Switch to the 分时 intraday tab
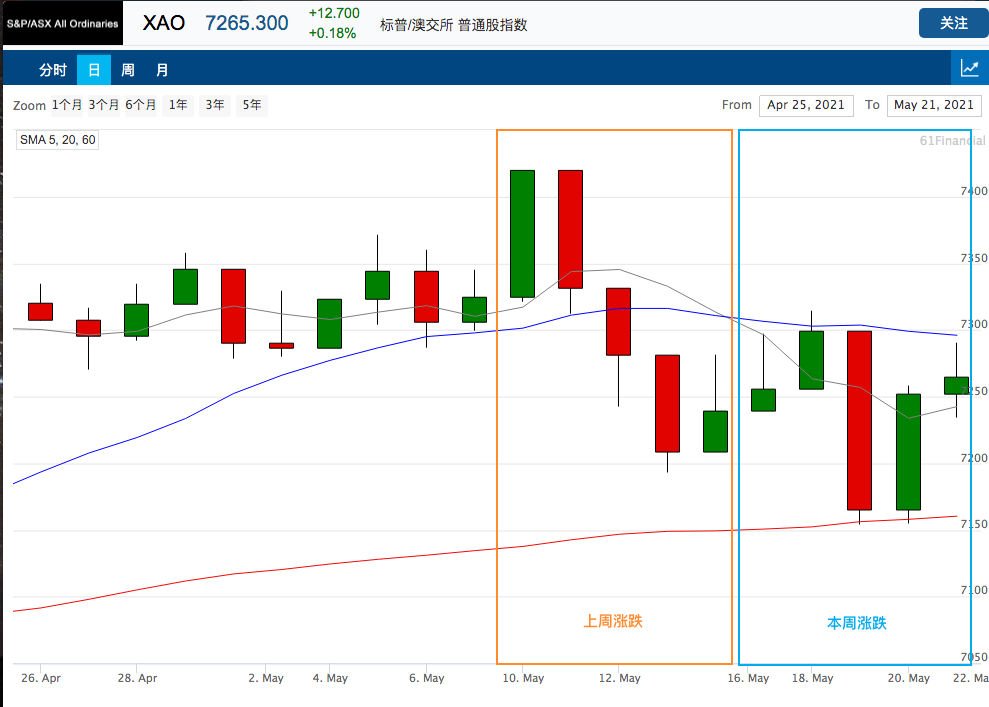Viewport: 989px width, 707px height. 52,69
